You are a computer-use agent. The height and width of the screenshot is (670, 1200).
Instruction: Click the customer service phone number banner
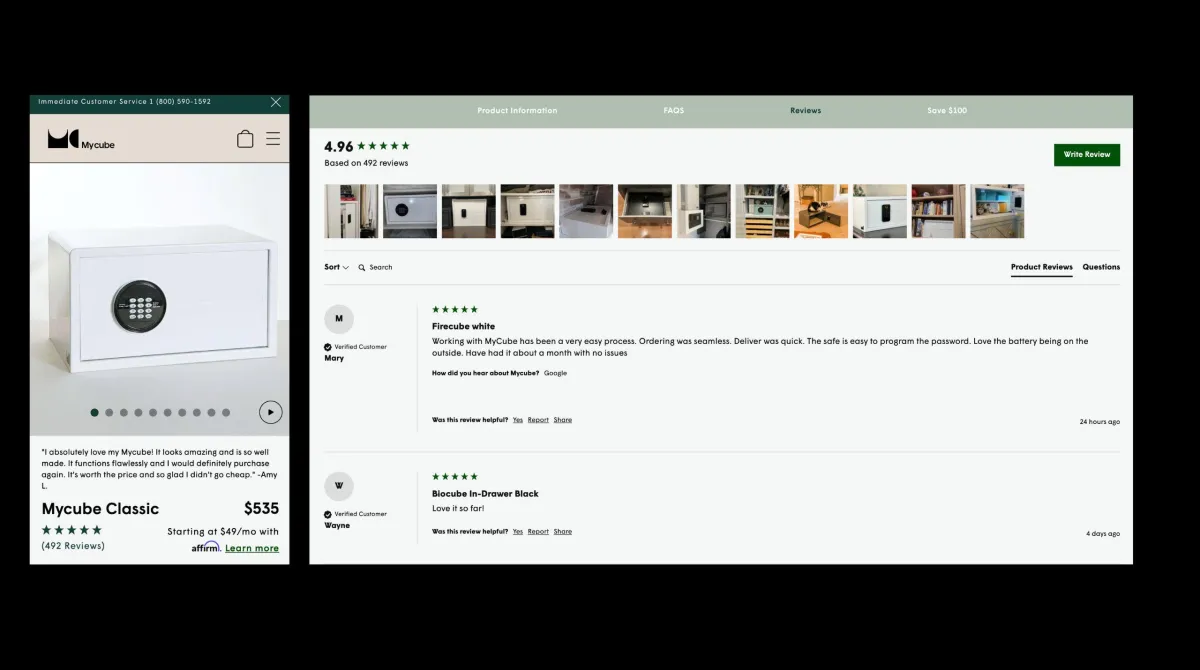(124, 102)
